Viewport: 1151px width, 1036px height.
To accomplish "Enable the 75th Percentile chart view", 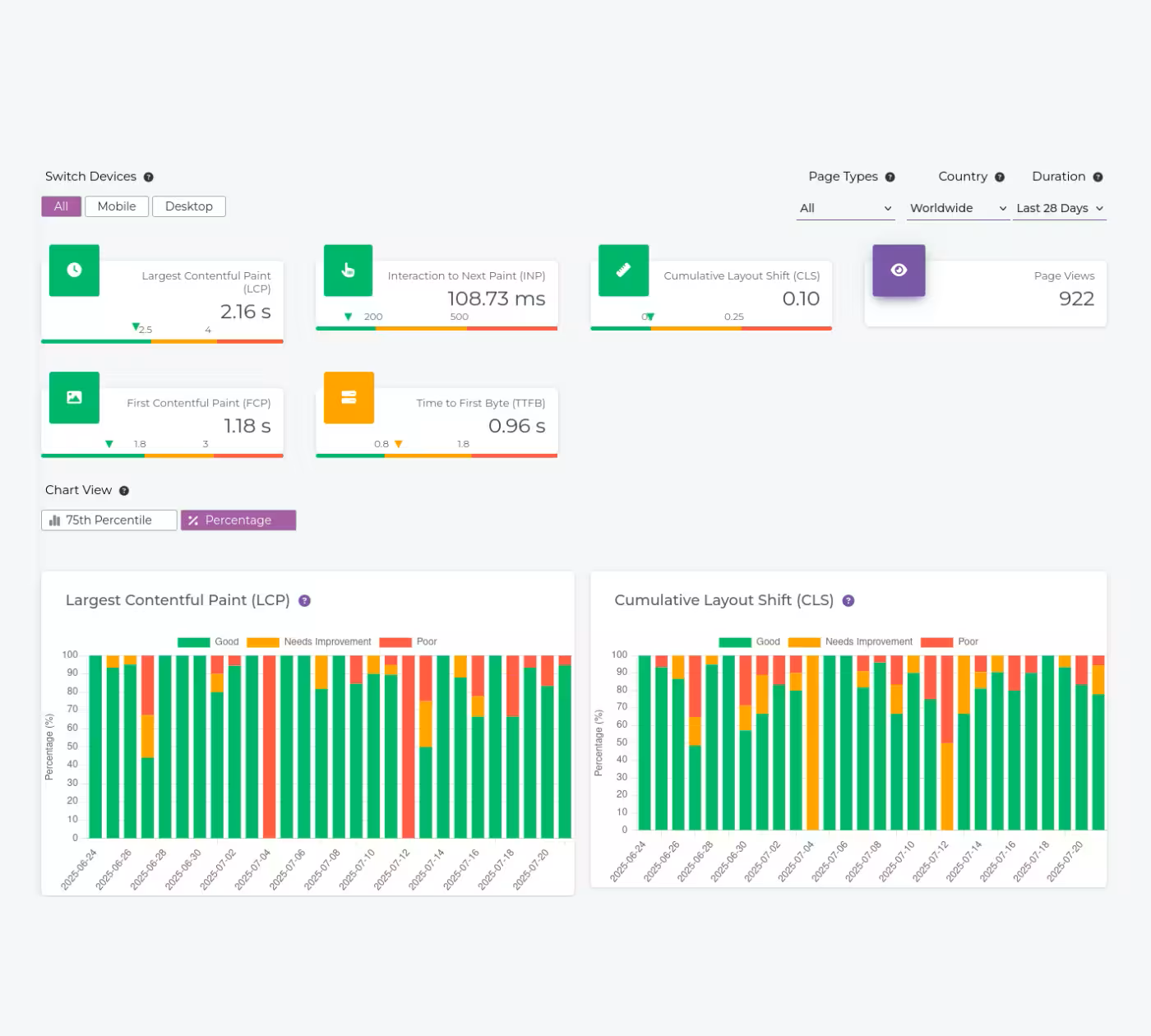I will pos(109,520).
